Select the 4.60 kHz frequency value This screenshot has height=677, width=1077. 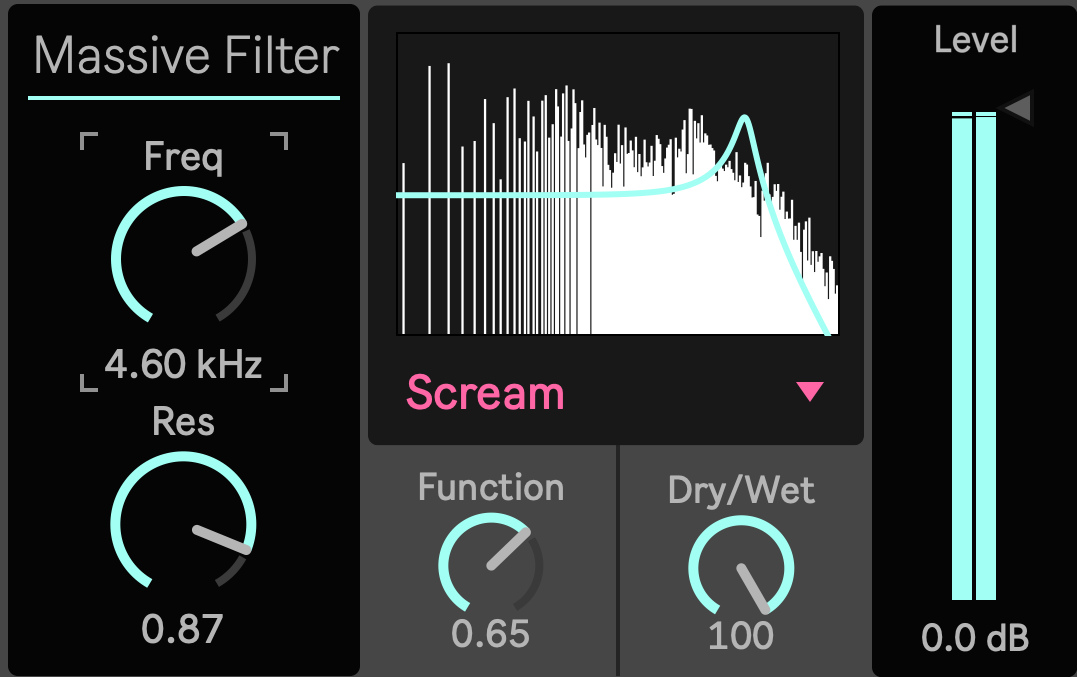(183, 365)
